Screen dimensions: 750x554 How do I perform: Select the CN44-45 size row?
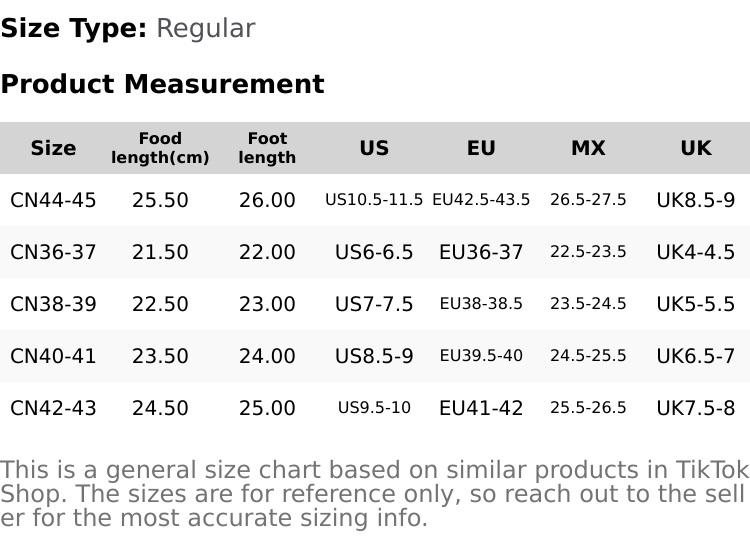click(x=53, y=200)
